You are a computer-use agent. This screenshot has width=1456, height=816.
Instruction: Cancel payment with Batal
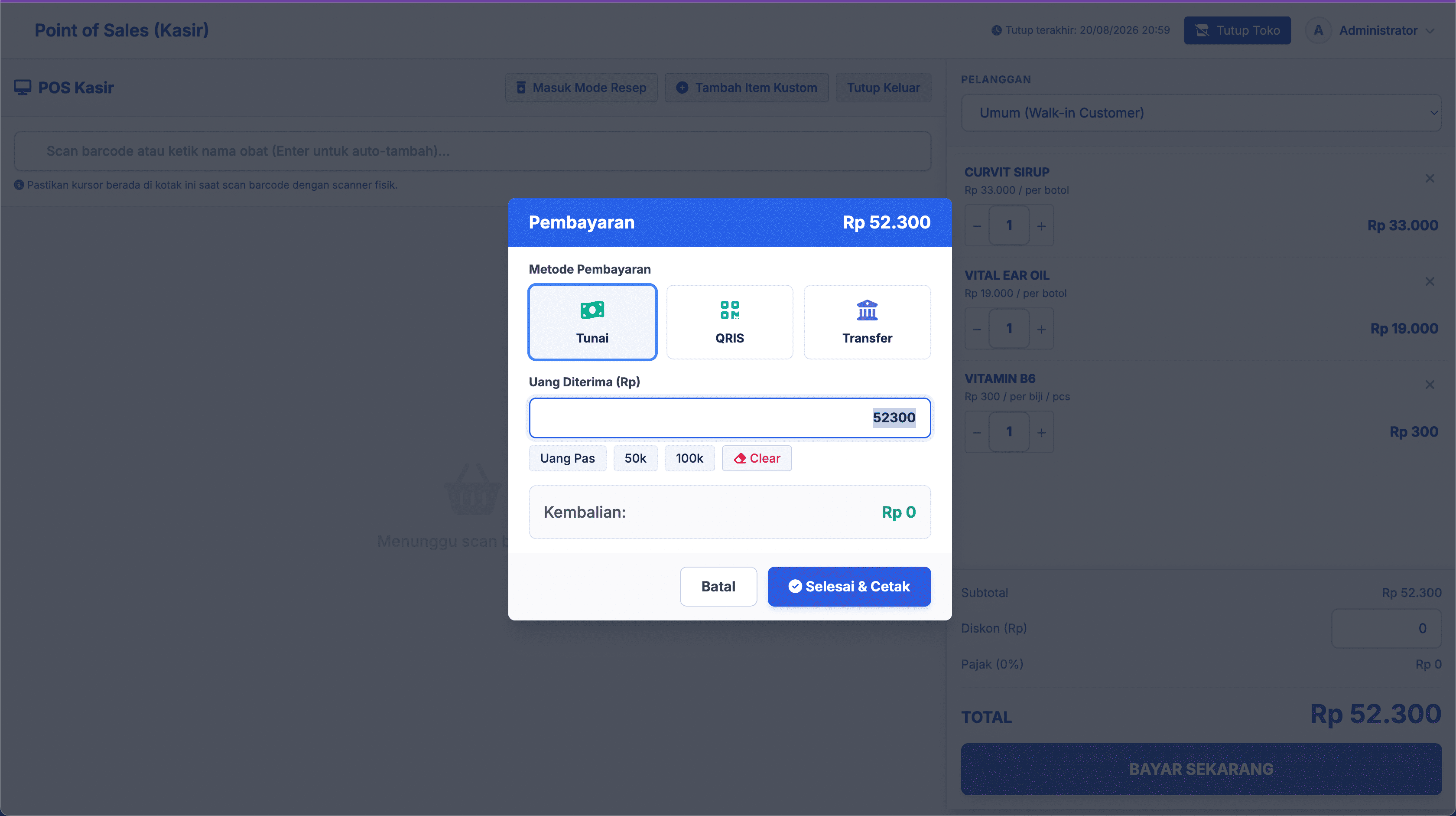pyautogui.click(x=718, y=586)
